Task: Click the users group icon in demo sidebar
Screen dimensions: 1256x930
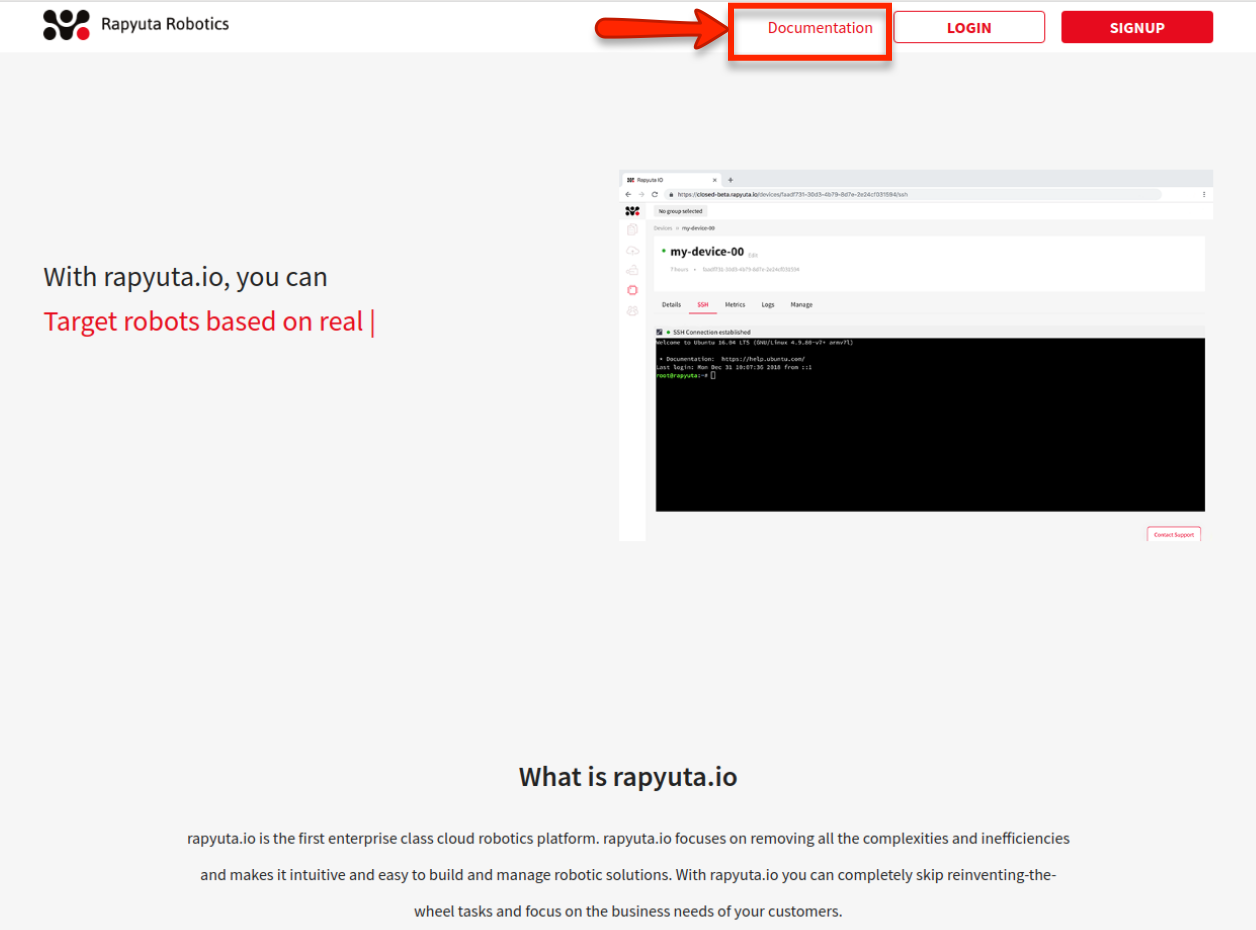Action: (632, 311)
